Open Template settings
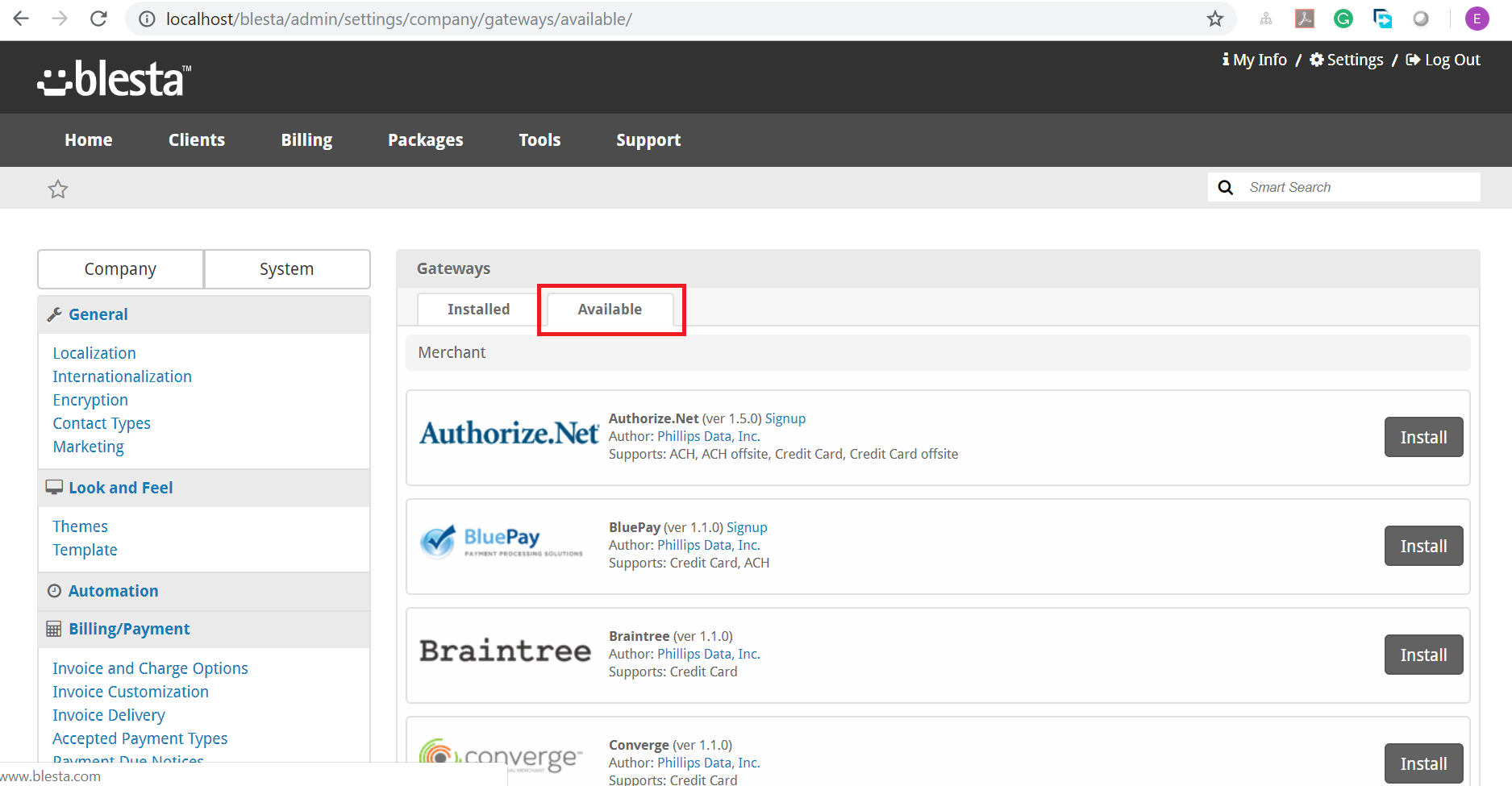Viewport: 1512px width, 786px height. click(x=85, y=550)
